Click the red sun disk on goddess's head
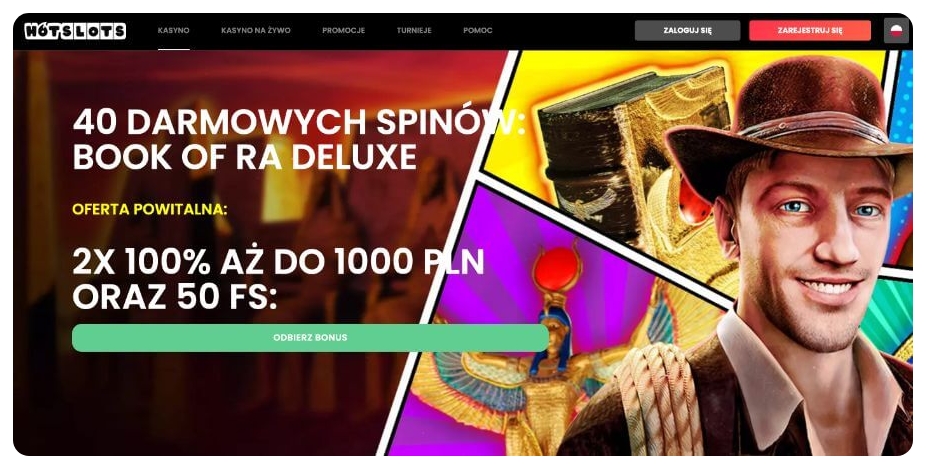 pyautogui.click(x=557, y=270)
